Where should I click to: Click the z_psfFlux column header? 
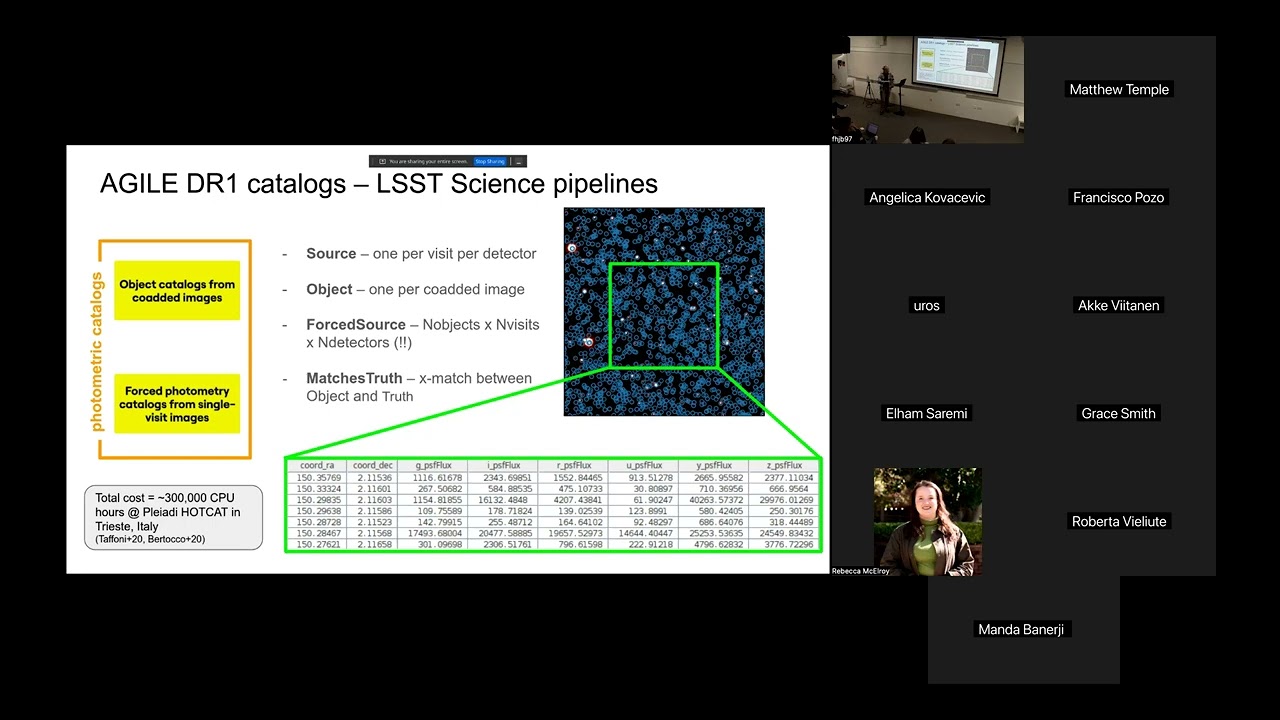pos(783,466)
